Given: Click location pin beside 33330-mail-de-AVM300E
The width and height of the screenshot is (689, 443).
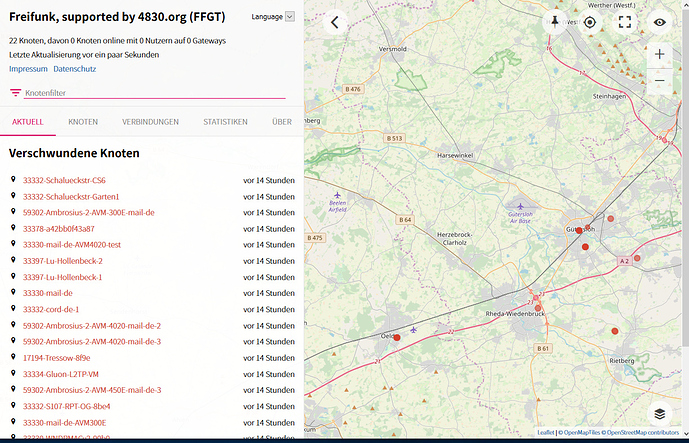Looking at the screenshot, I should pos(13,421).
